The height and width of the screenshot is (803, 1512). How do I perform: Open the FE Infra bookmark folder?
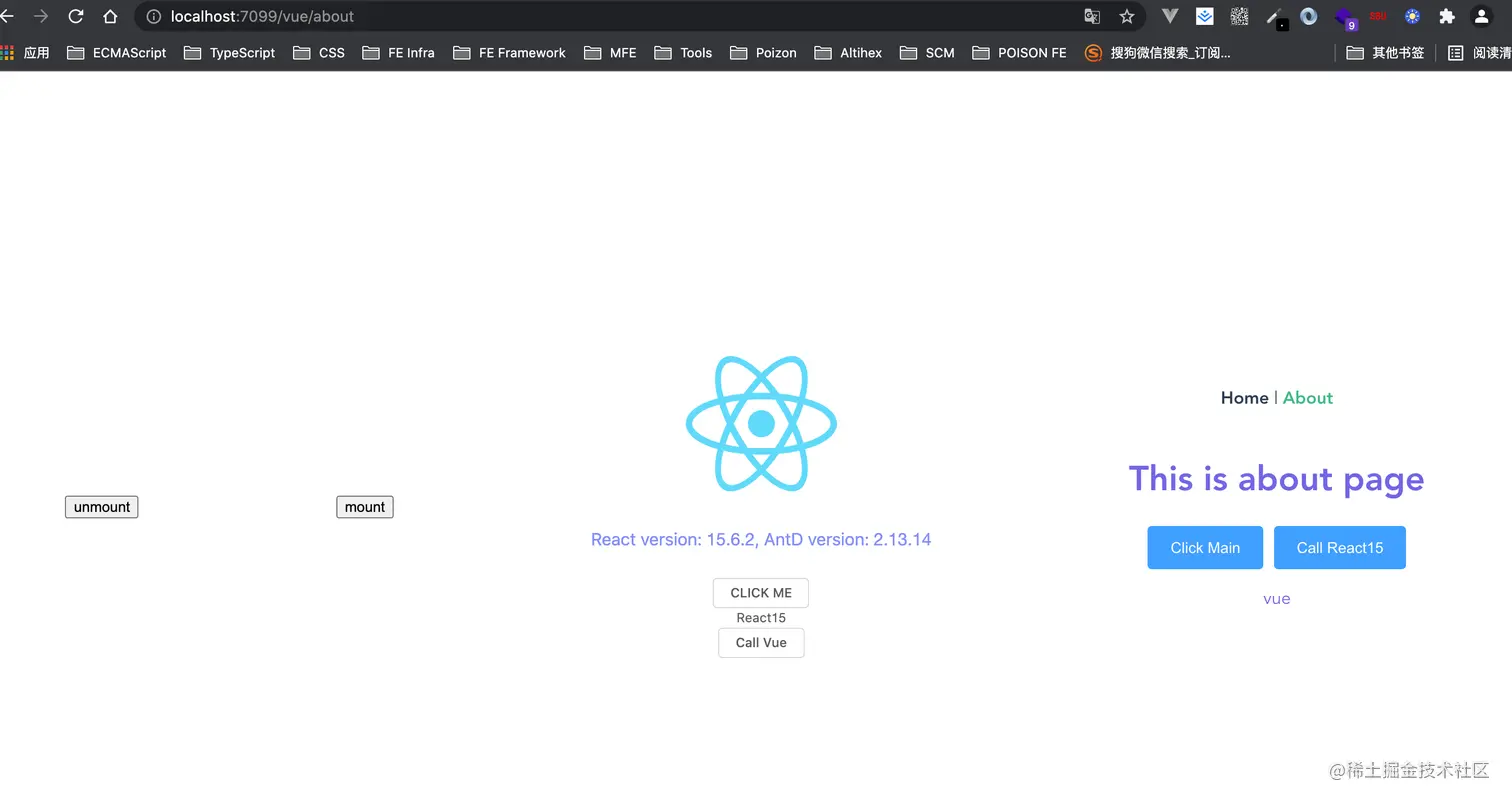click(x=399, y=53)
